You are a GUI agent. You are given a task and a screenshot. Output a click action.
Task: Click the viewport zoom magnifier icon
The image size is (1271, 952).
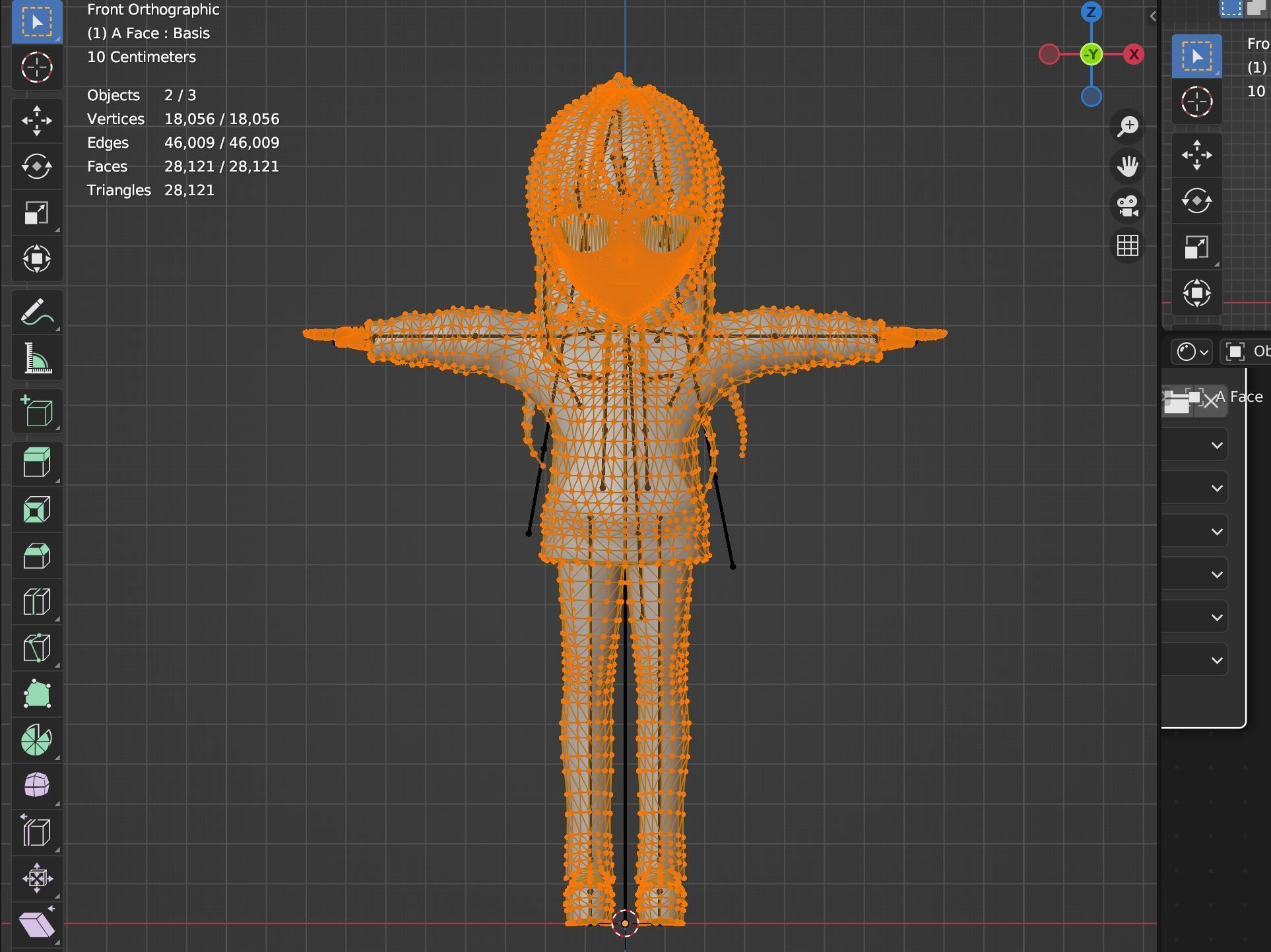pos(1128,125)
